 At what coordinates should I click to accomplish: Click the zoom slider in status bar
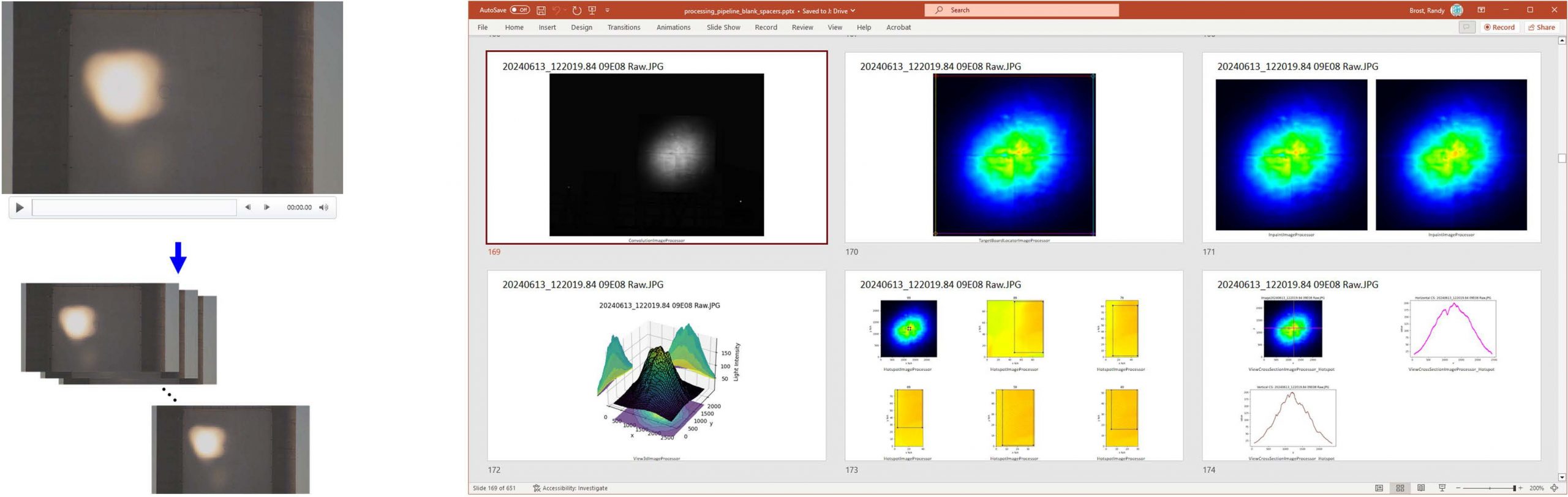(1490, 488)
